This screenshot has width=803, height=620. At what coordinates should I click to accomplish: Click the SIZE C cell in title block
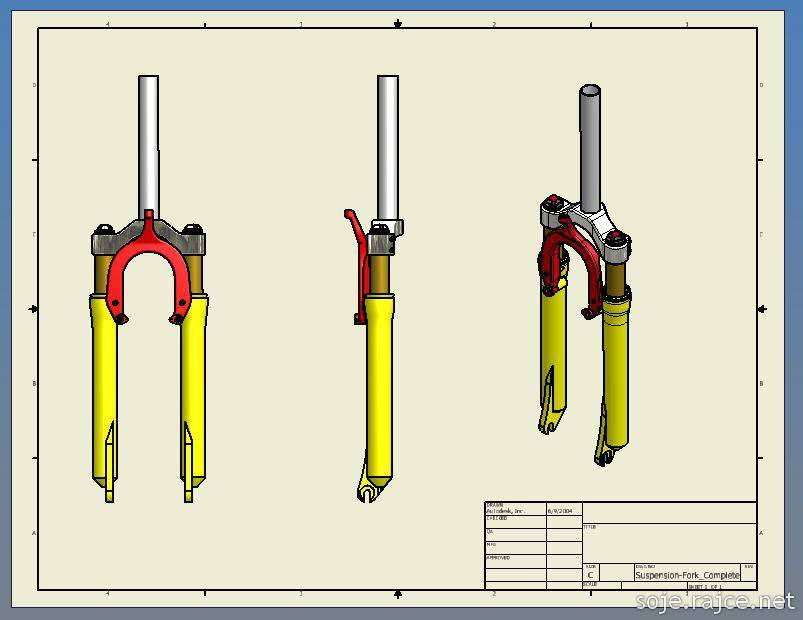pos(591,574)
